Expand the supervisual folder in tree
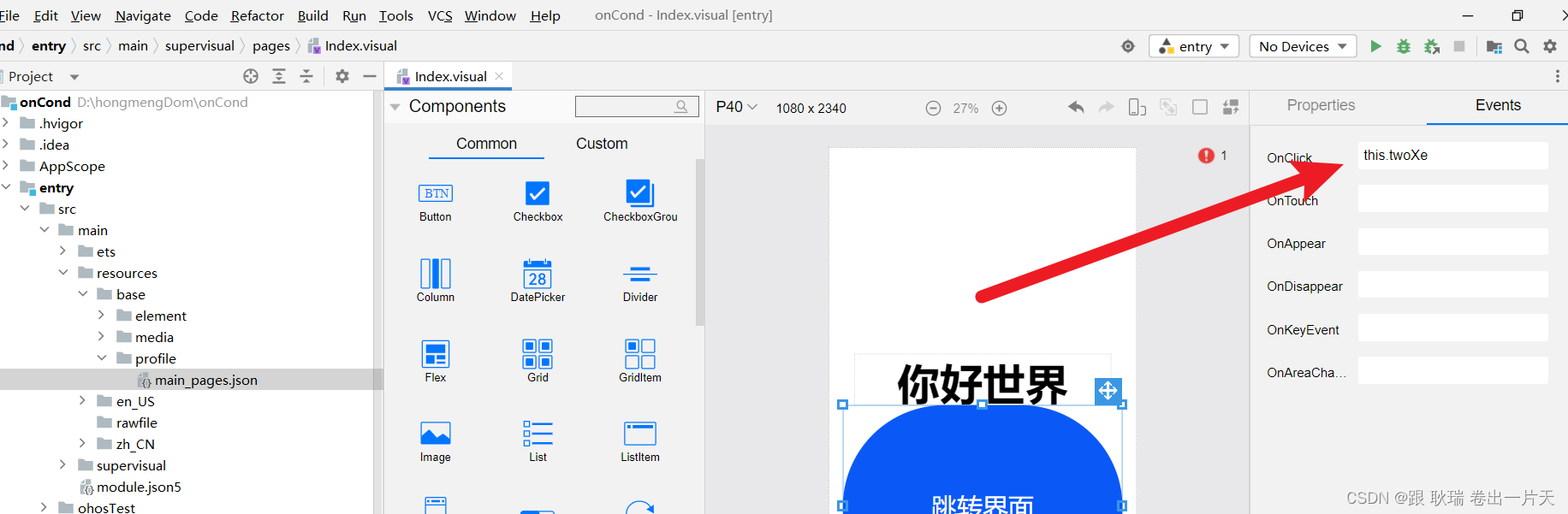 [x=62, y=464]
